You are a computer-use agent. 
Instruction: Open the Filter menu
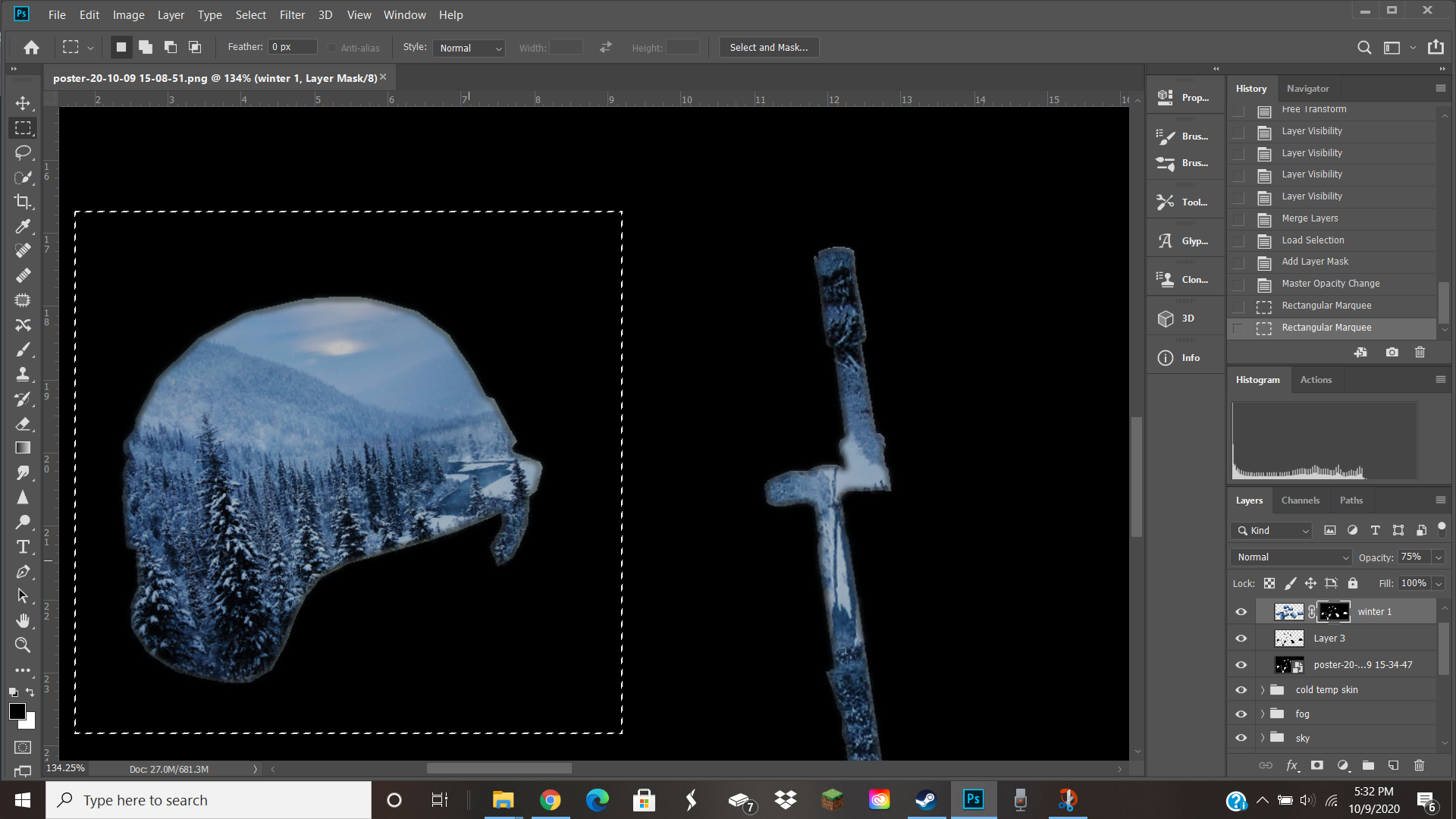[x=291, y=14]
